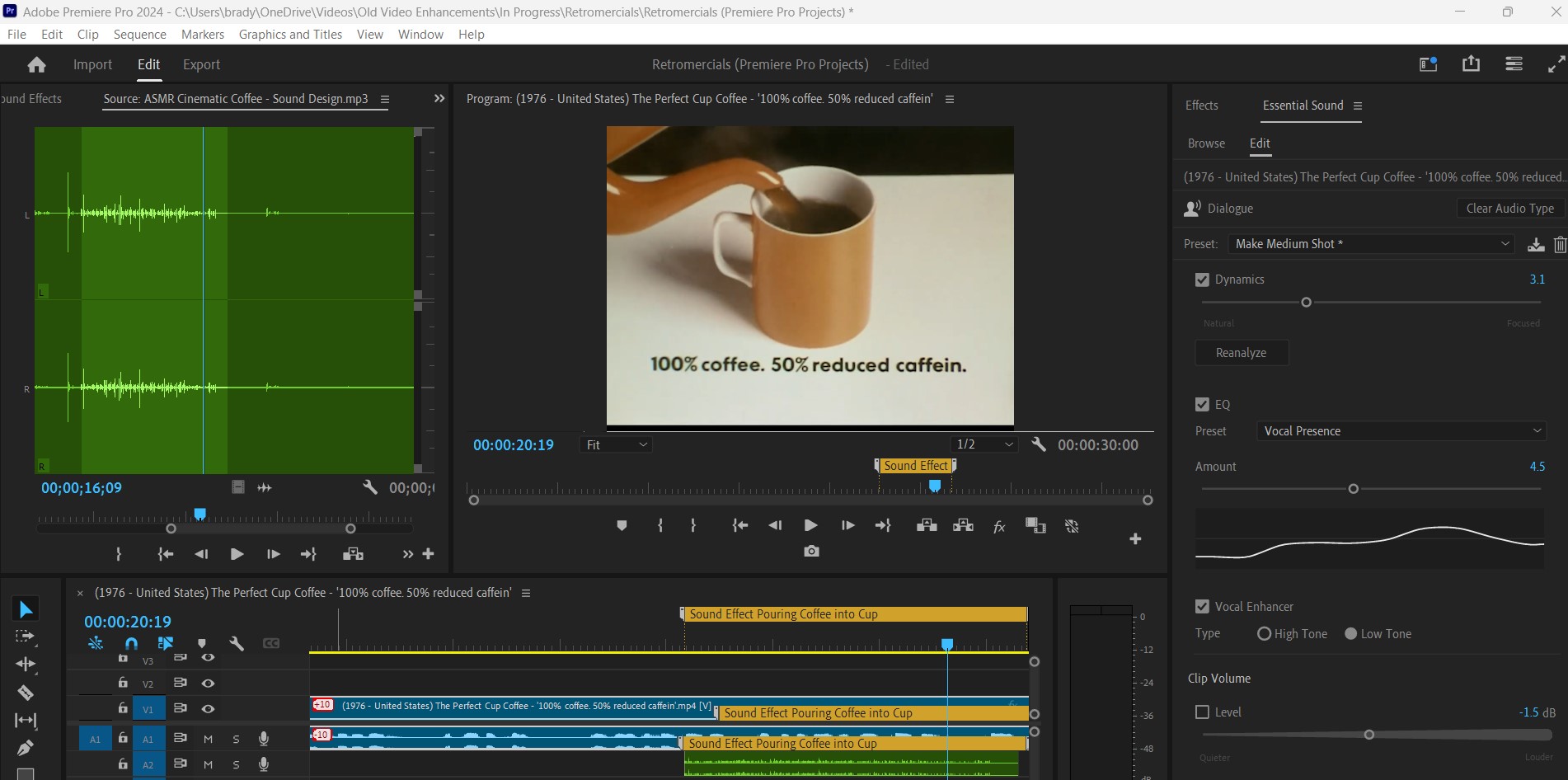Image resolution: width=1568 pixels, height=780 pixels.
Task: Play the Program monitor
Action: click(810, 525)
